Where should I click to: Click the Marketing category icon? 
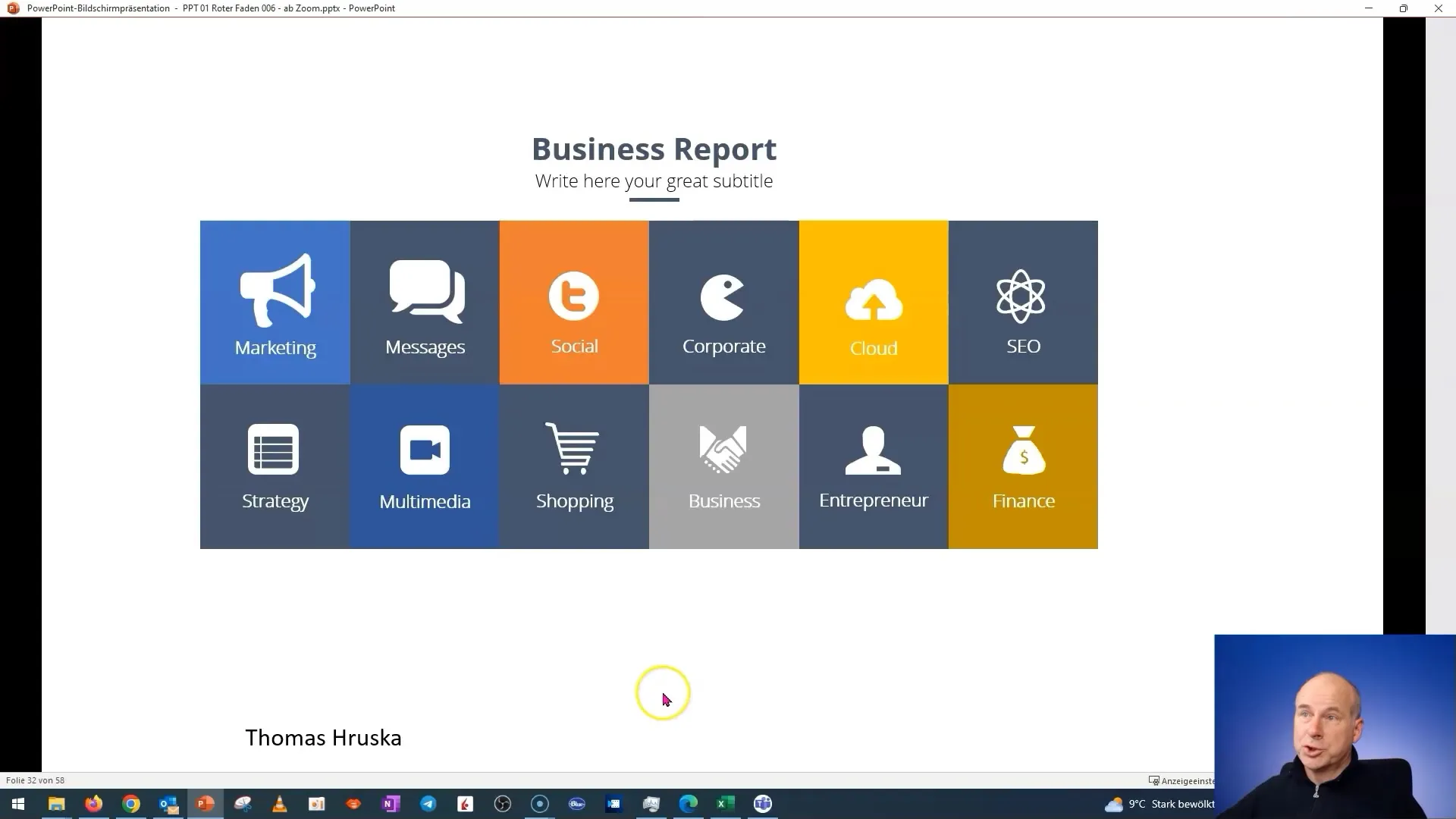coord(275,302)
